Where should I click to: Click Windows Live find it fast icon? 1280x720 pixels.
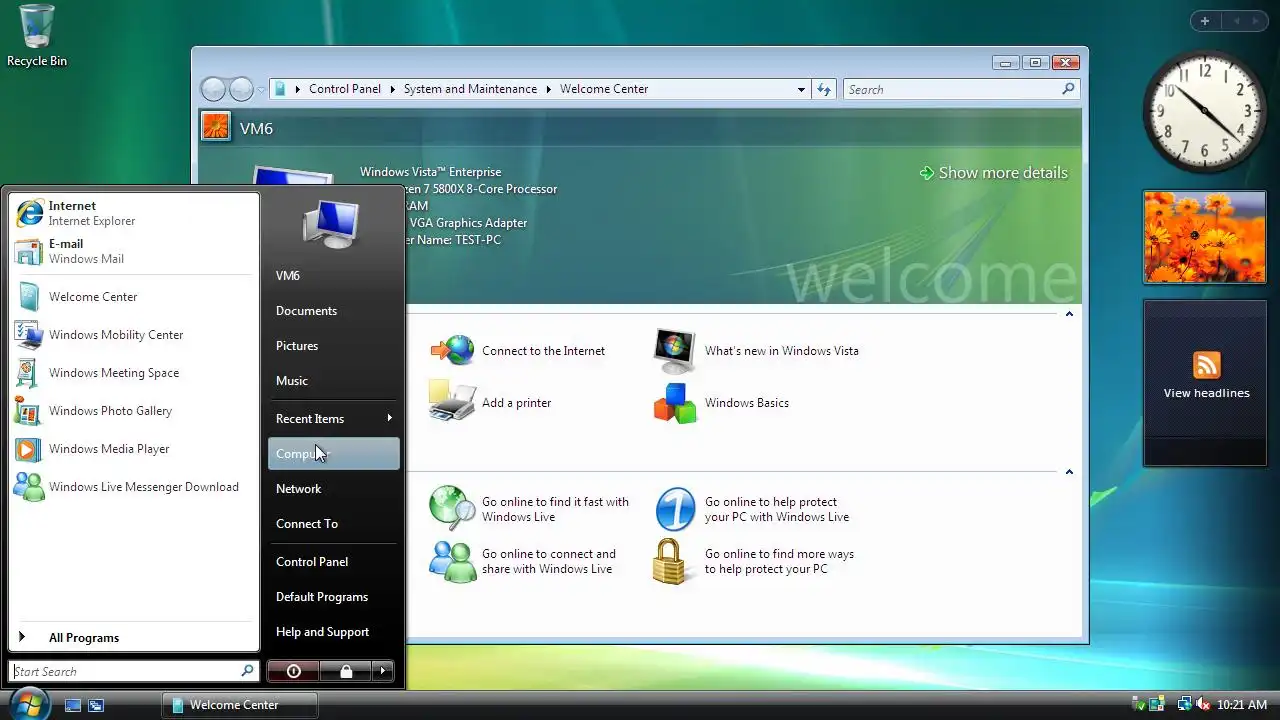[x=452, y=509]
